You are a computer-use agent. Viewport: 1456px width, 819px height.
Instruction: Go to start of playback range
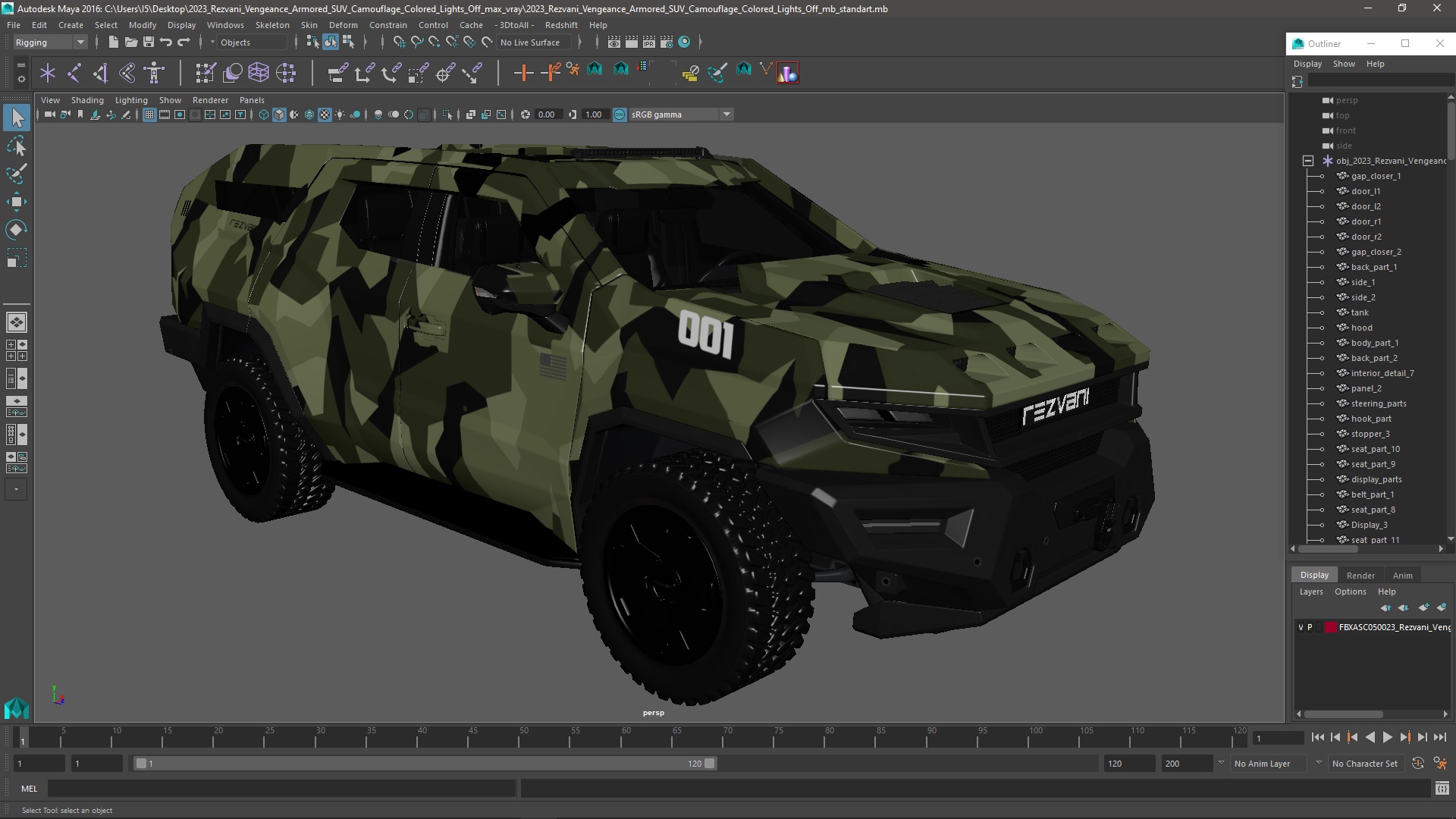tap(1317, 737)
